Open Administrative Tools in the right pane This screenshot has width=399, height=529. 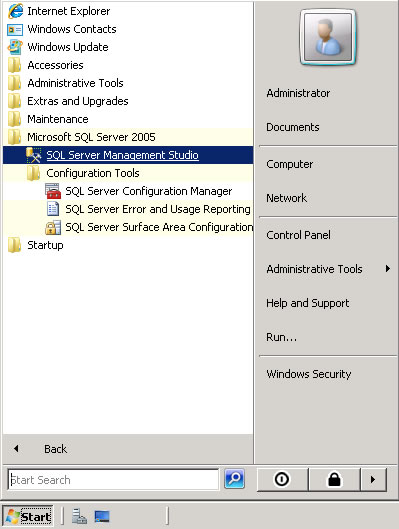tap(314, 269)
